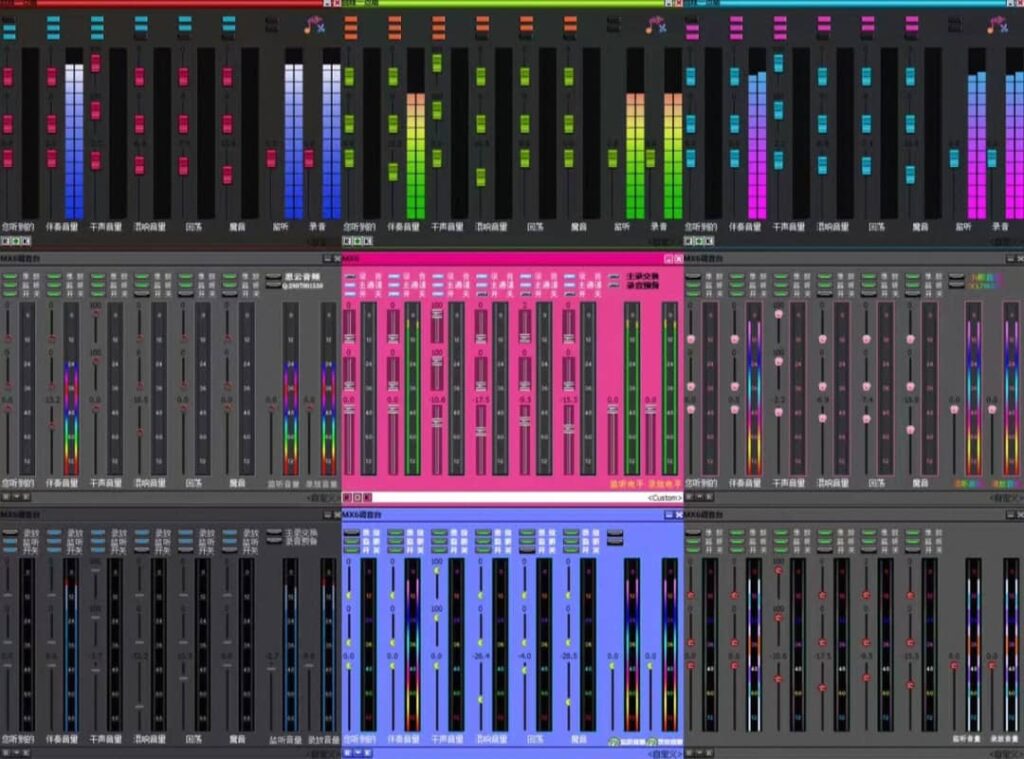Click the music-note icon in the cyan mixer
Viewport: 1024px width, 759px height.
[x=997, y=25]
